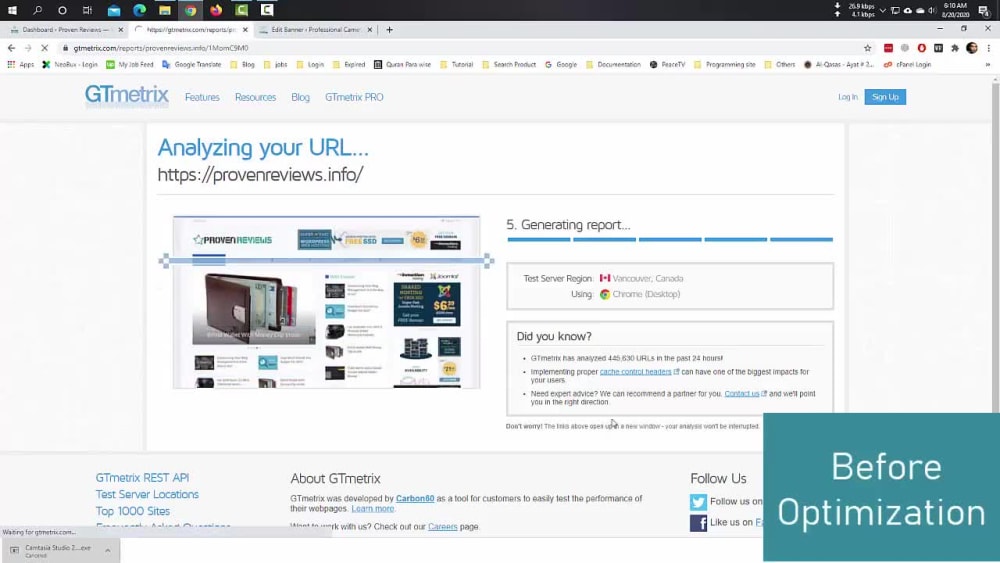The height and width of the screenshot is (563, 1000).
Task: Open the Others bookmarks folder
Action: (x=779, y=64)
